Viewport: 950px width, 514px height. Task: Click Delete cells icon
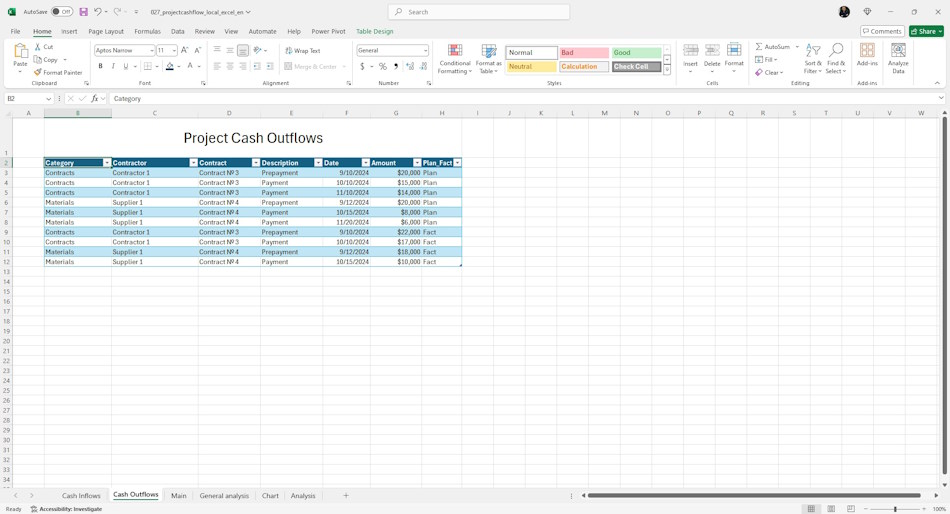(x=712, y=50)
